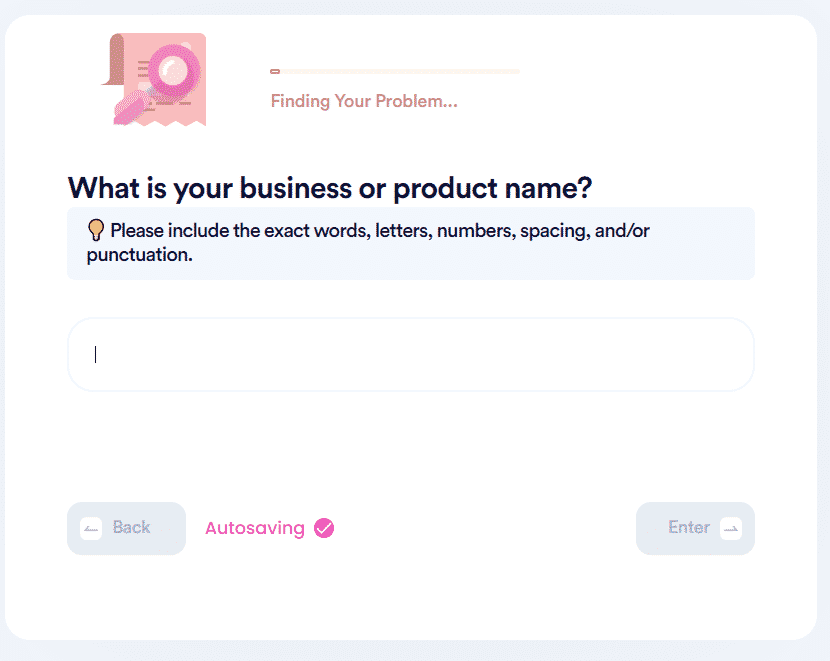Click the Finding Your Problem status text
This screenshot has width=830, height=661.
tap(364, 101)
